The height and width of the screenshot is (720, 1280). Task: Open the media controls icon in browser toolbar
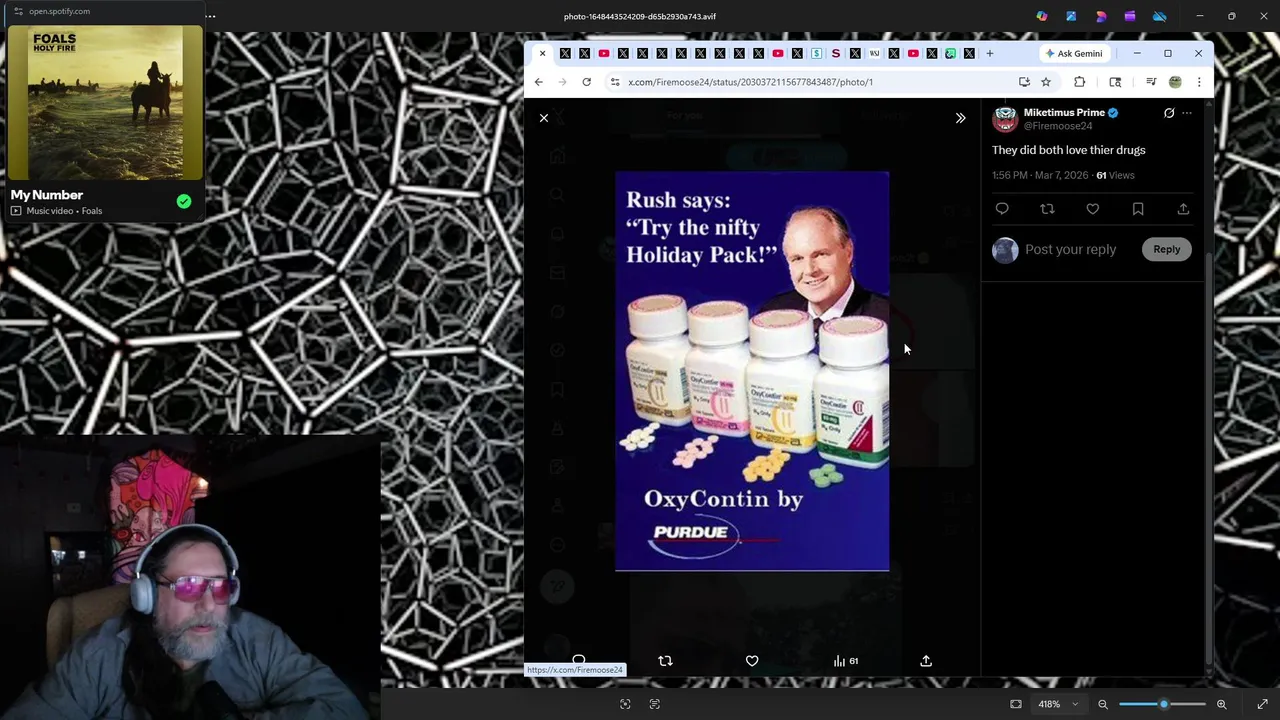[1151, 82]
